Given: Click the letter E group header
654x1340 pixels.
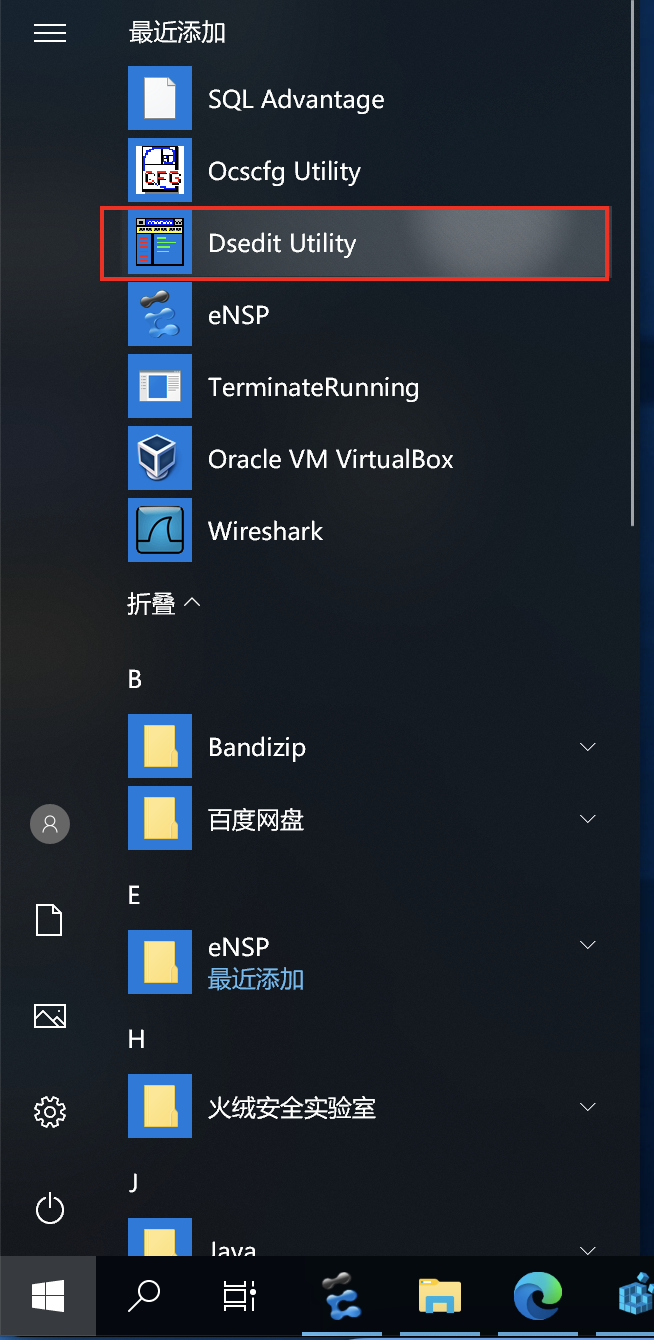Looking at the screenshot, I should (134, 895).
